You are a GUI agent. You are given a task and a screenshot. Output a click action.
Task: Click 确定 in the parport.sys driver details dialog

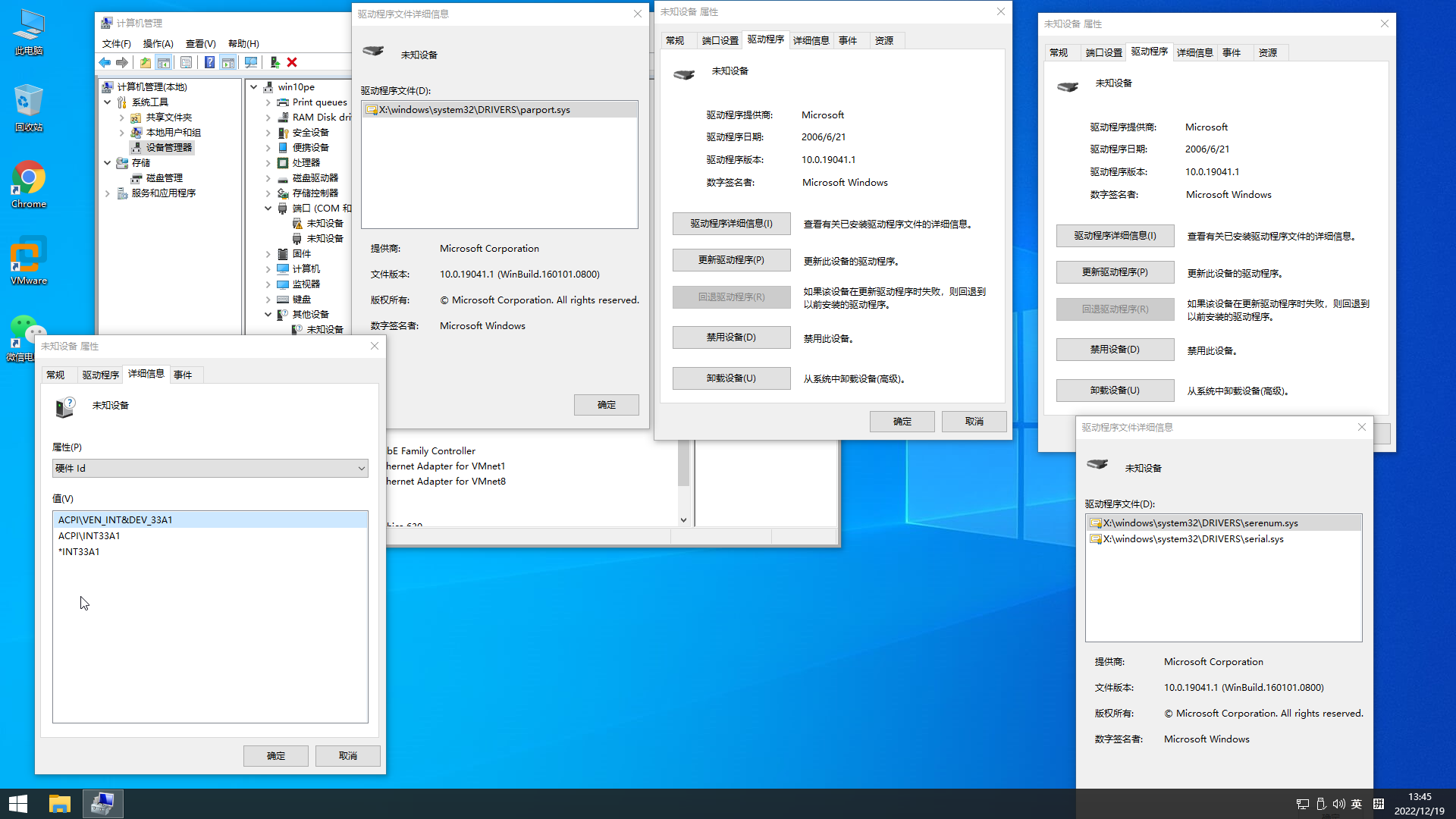tap(606, 405)
